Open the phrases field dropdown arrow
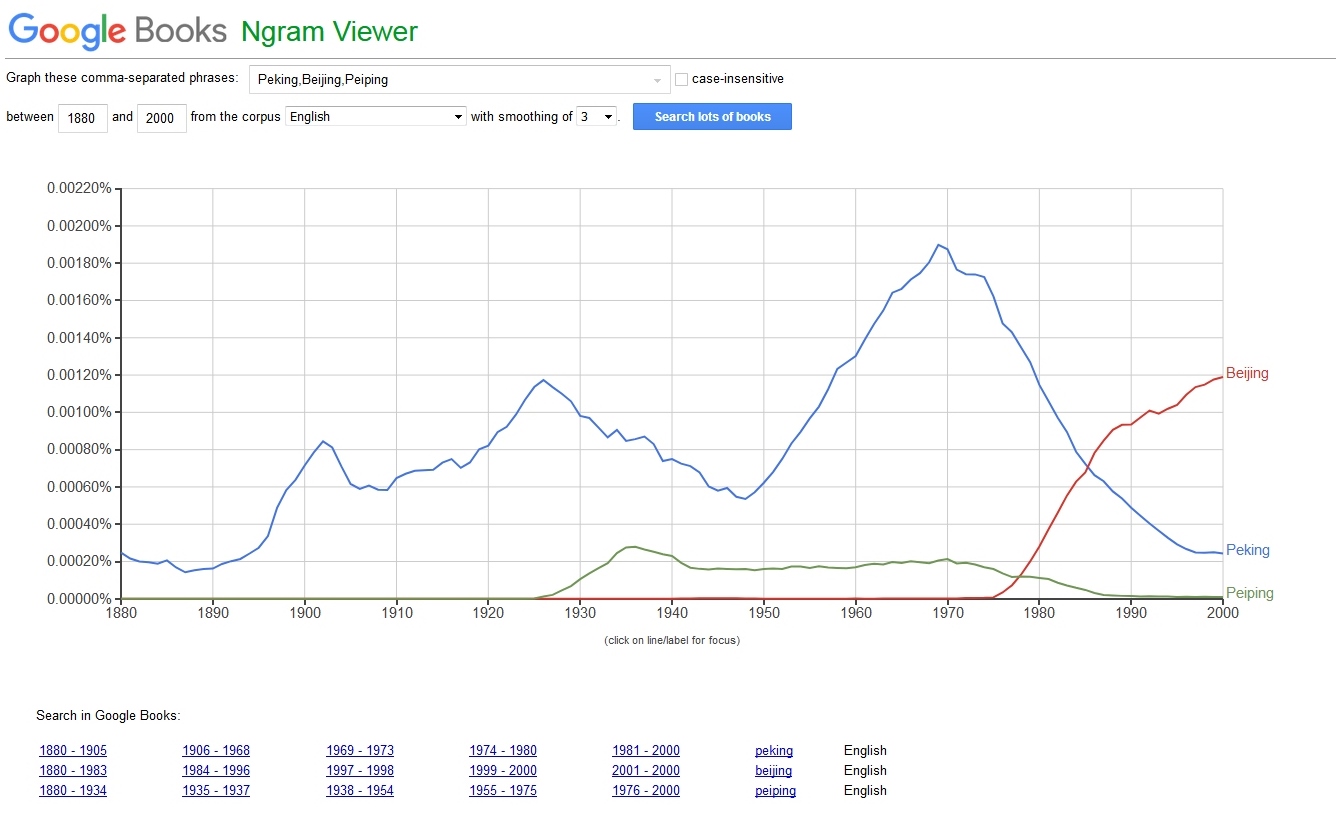Viewport: 1336px width, 813px height. 657,80
